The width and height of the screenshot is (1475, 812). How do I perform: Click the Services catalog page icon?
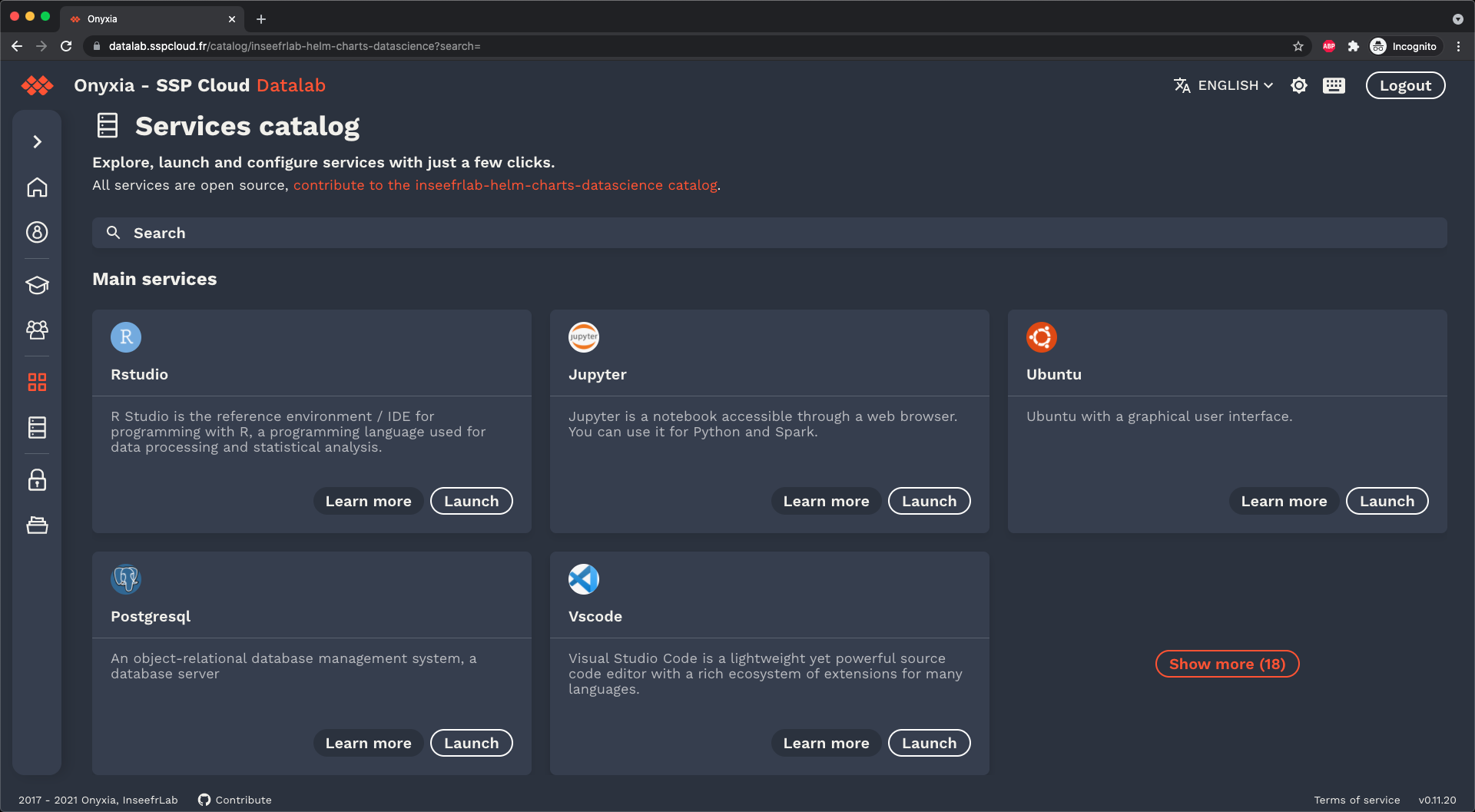click(x=108, y=125)
